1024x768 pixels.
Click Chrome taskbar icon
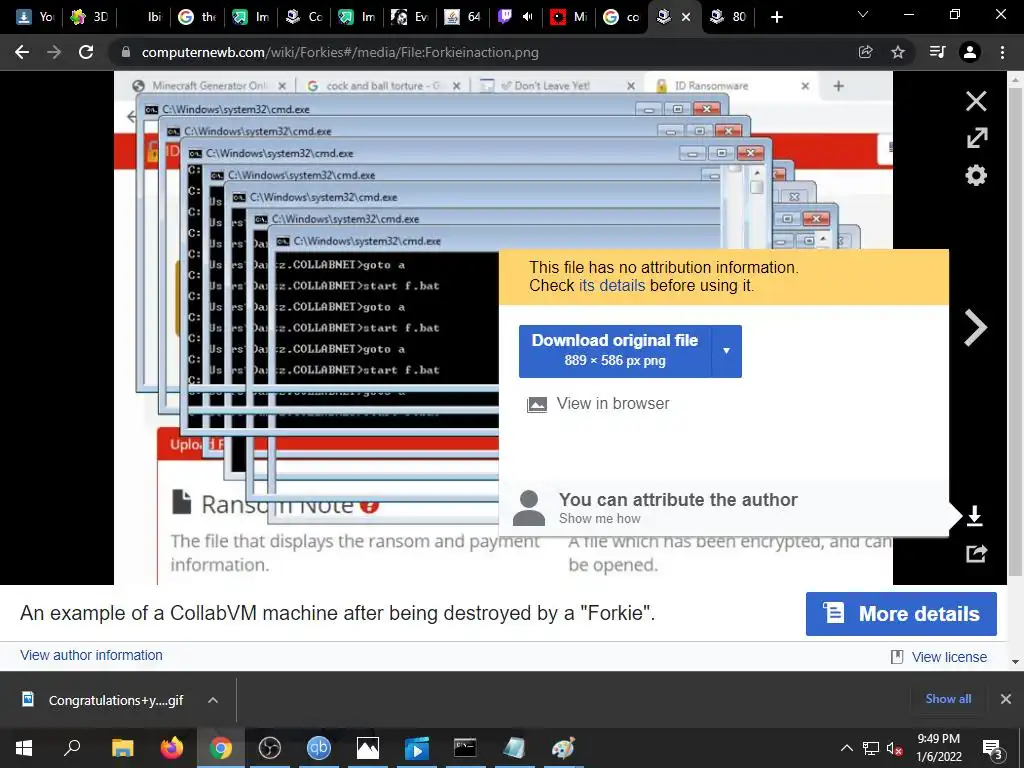[221, 748]
